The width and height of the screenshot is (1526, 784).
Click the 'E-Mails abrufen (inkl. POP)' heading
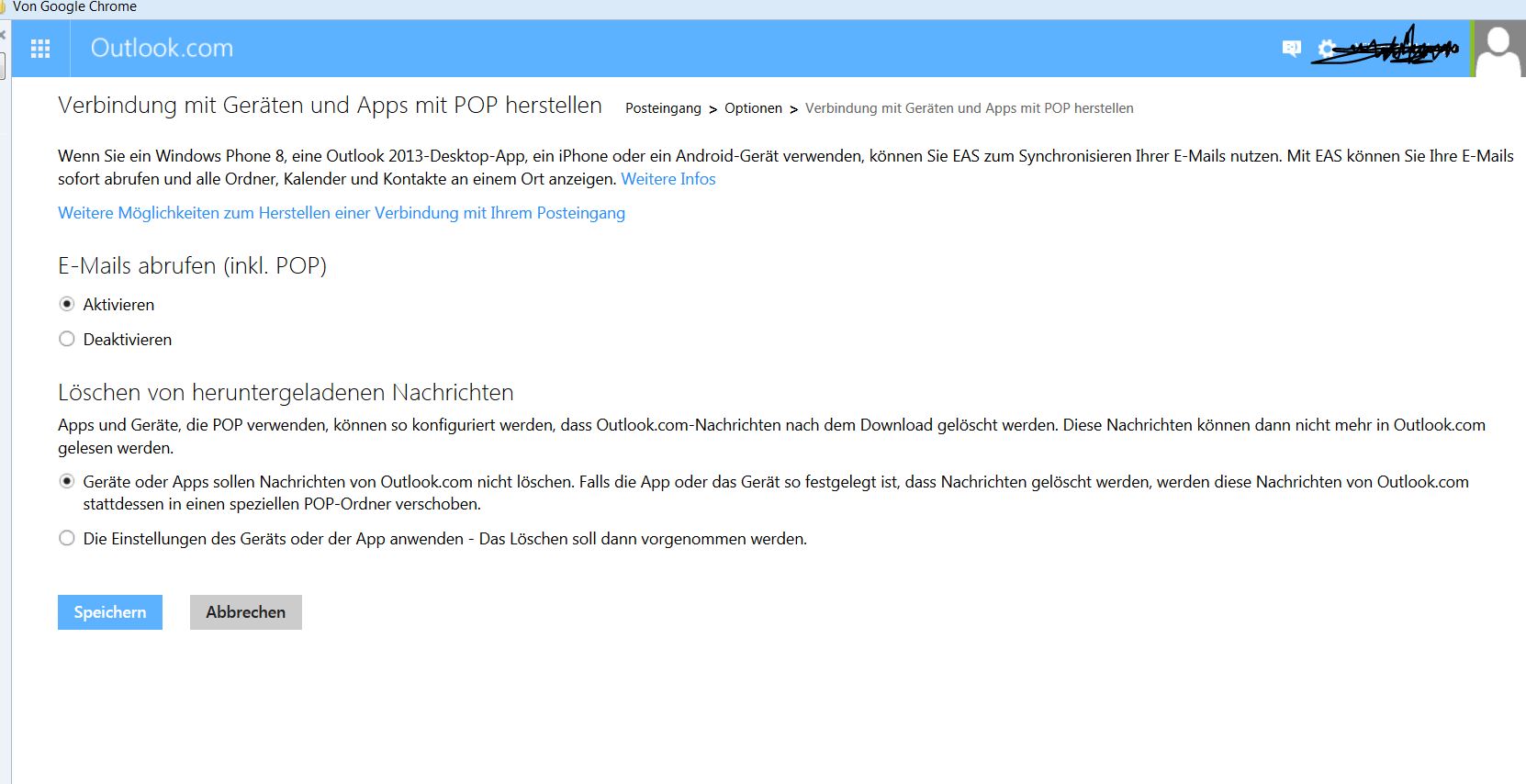pyautogui.click(x=192, y=266)
